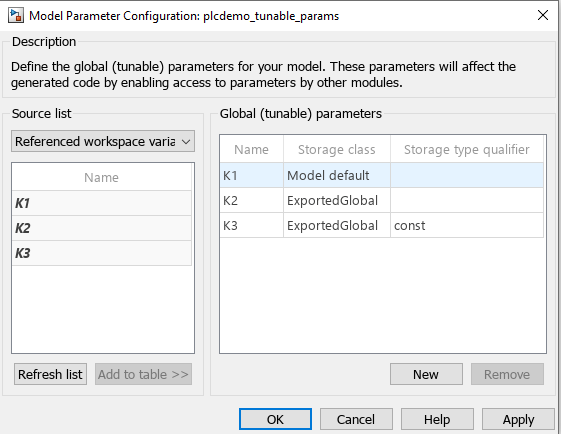Select K3 in the Source list
The image size is (561, 434).
click(102, 253)
